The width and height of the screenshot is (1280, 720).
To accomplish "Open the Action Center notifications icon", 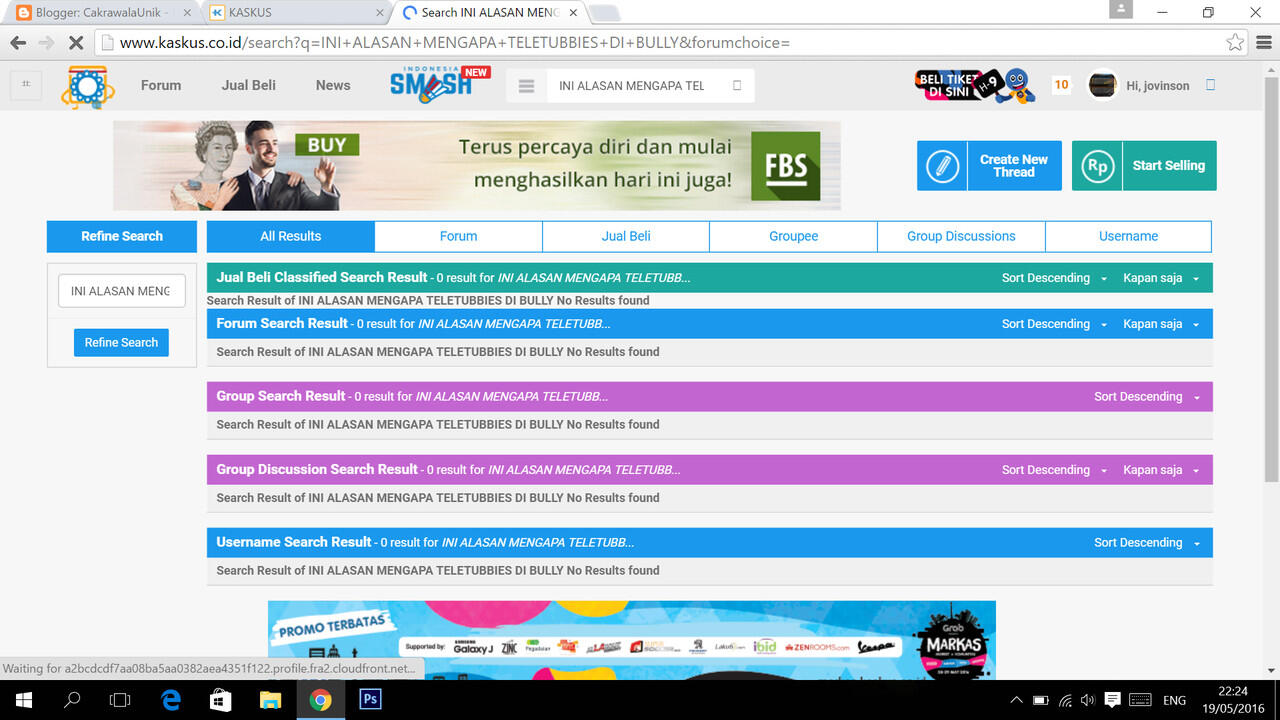I will (1112, 700).
